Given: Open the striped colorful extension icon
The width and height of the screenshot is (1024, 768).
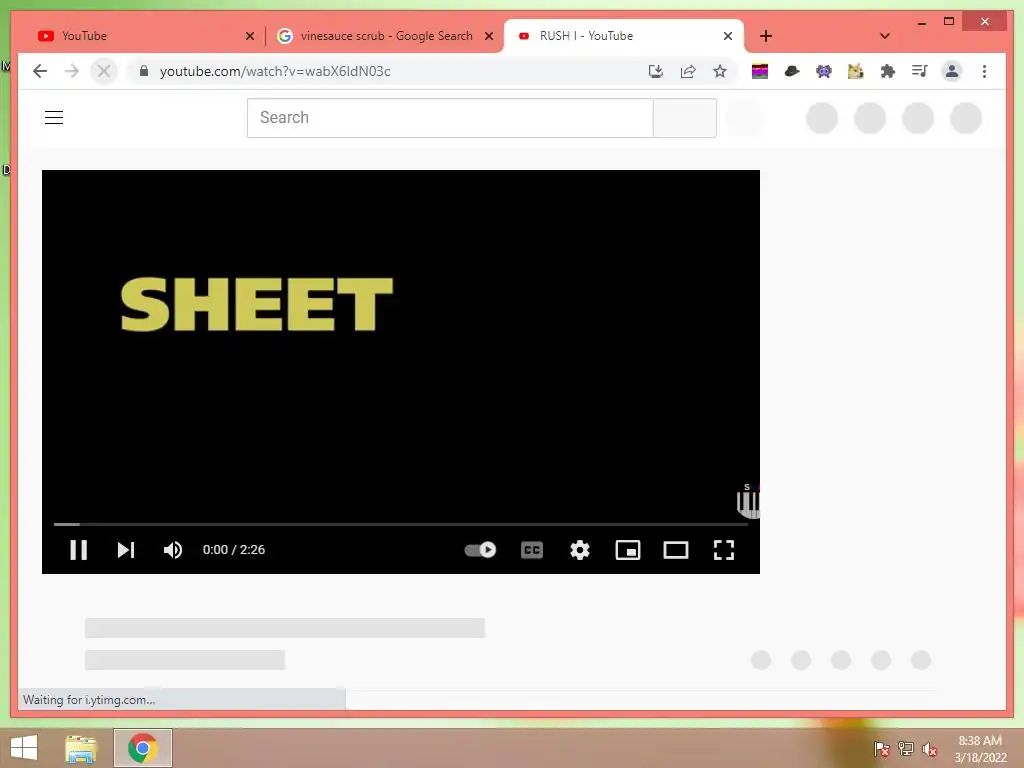Looking at the screenshot, I should pyautogui.click(x=760, y=71).
